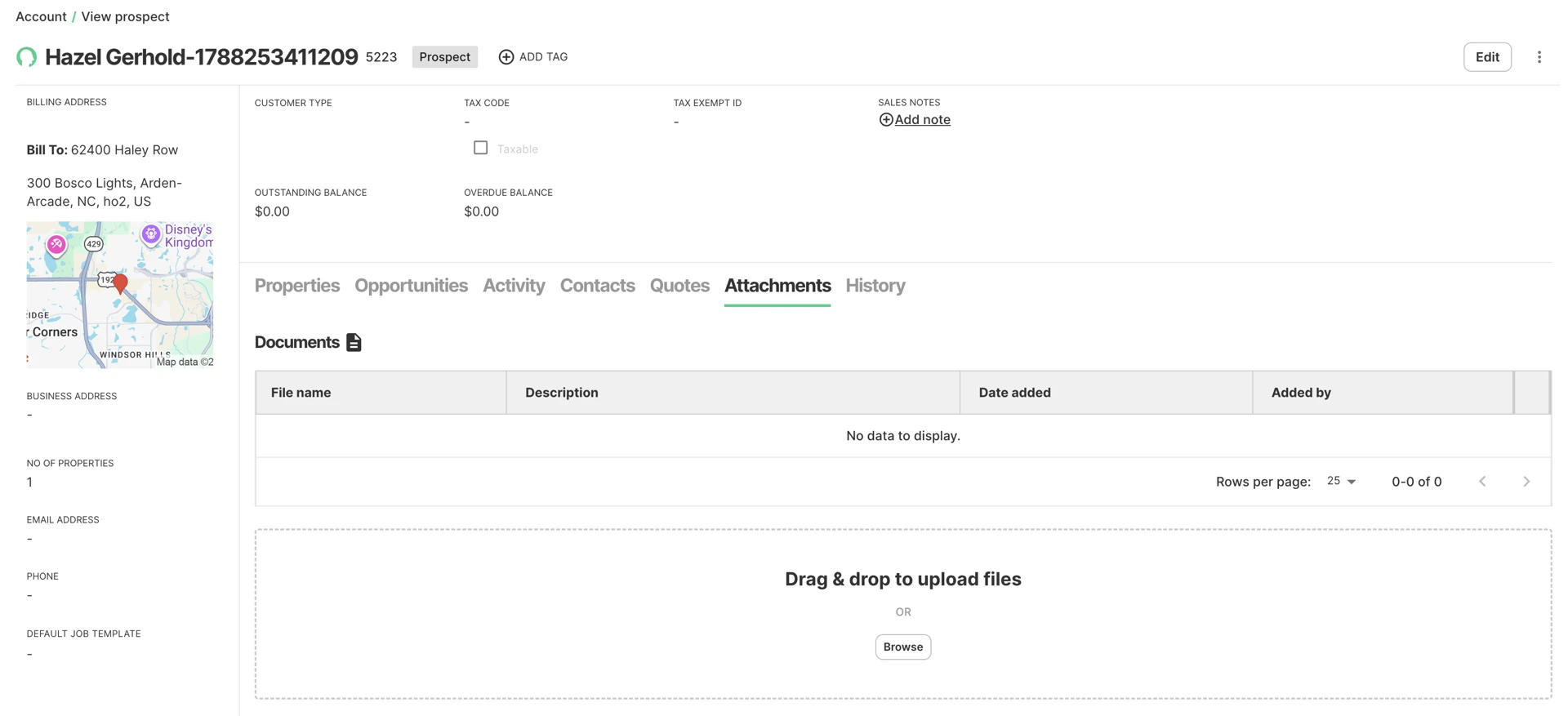
Task: Go to previous page of documents
Action: pyautogui.click(x=1482, y=482)
